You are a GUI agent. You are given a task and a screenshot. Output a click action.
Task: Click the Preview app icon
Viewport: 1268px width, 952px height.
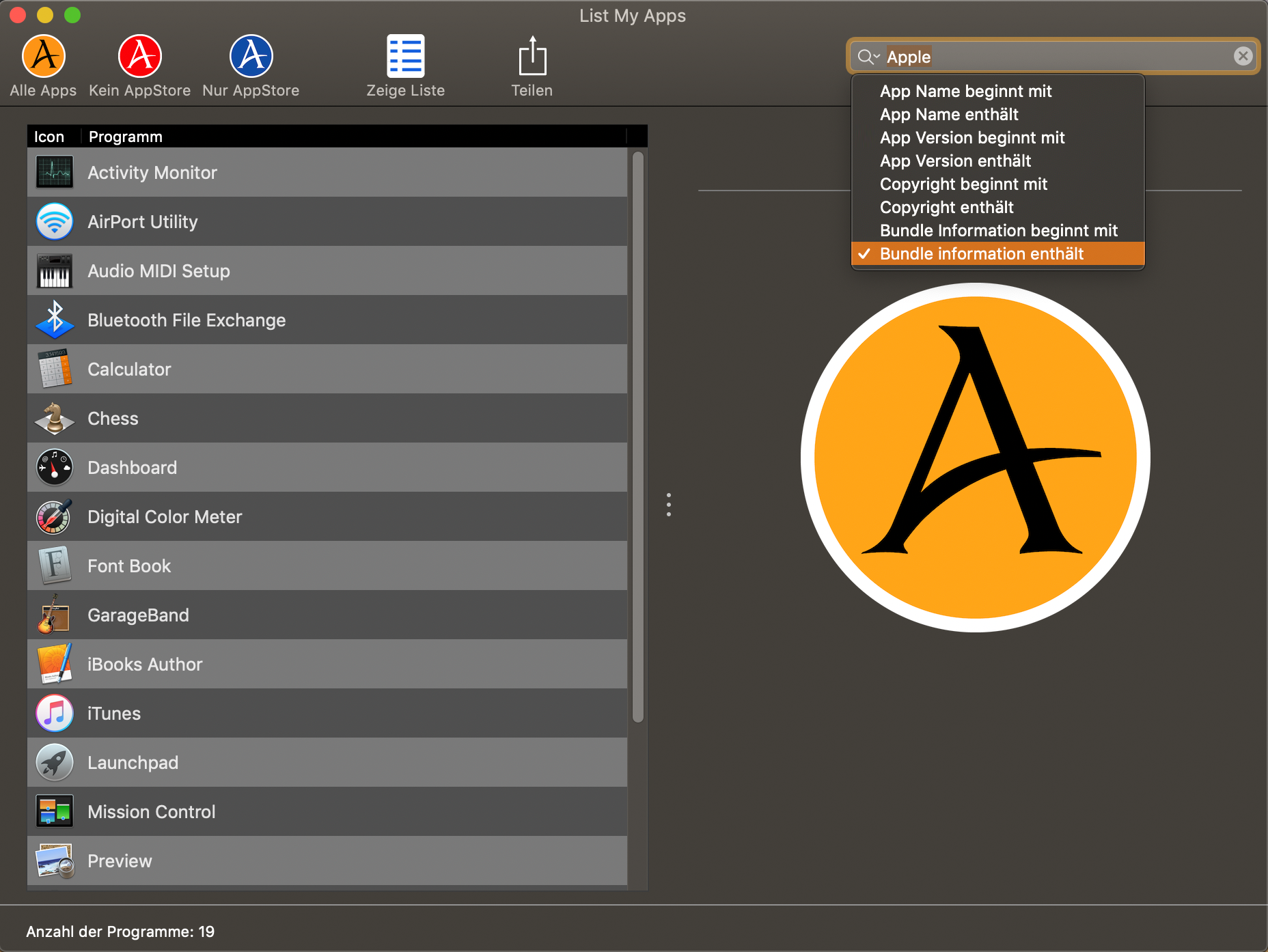pos(55,860)
